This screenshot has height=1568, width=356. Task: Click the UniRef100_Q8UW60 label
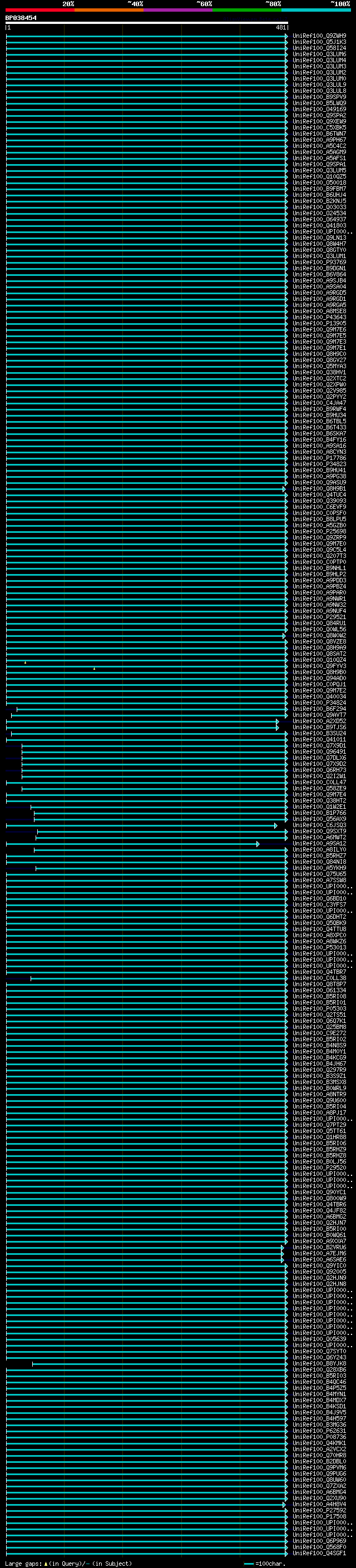coord(319,1479)
